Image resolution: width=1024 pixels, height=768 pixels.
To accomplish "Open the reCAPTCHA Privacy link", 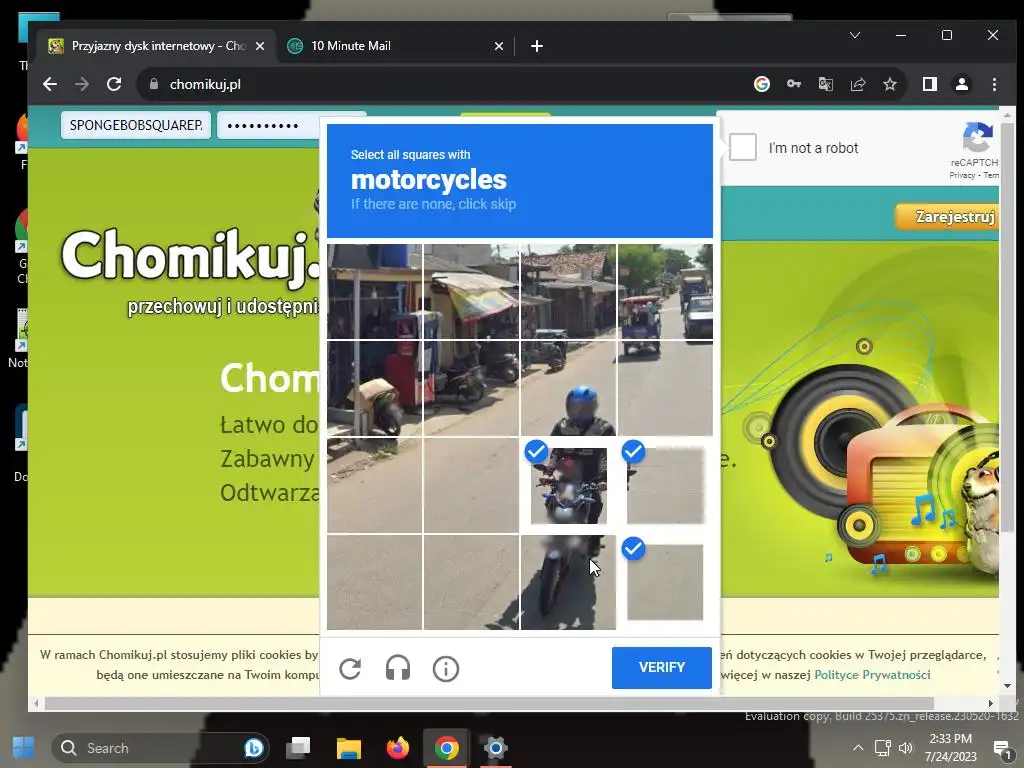I will [x=961, y=175].
